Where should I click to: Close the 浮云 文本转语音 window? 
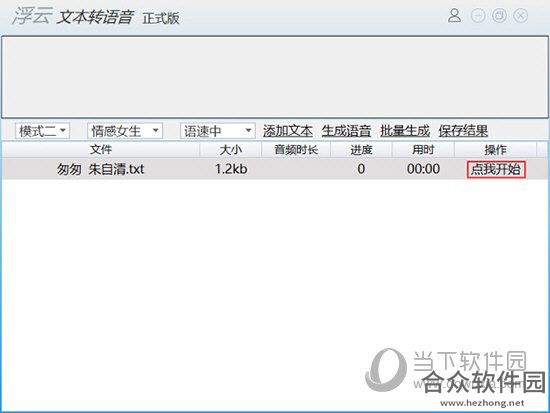click(521, 16)
